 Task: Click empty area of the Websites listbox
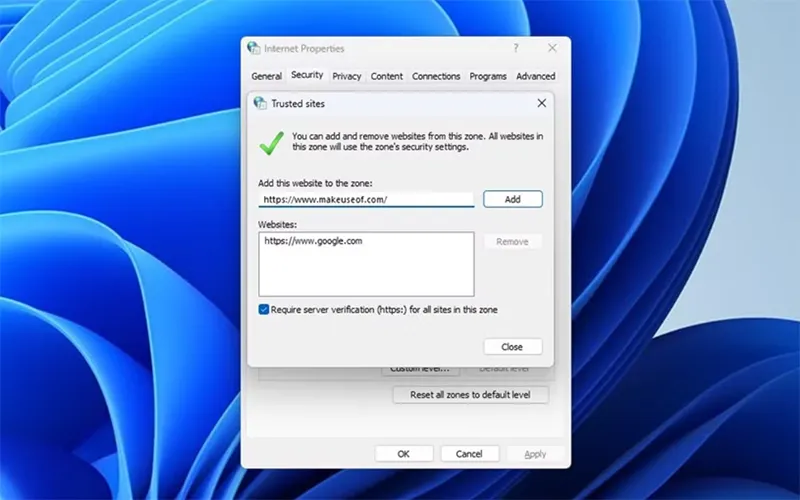pyautogui.click(x=366, y=273)
